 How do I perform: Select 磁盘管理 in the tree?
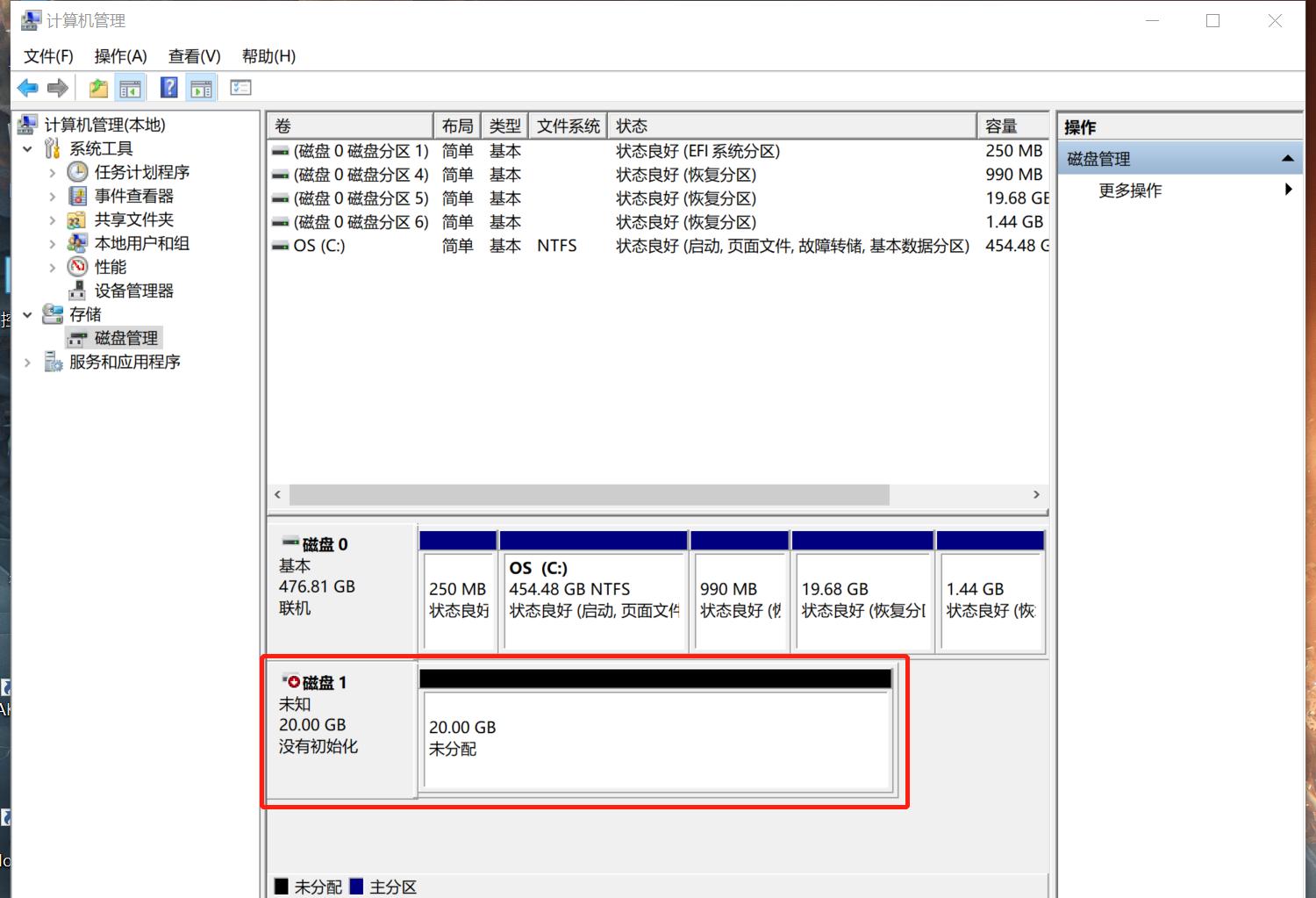pyautogui.click(x=126, y=338)
